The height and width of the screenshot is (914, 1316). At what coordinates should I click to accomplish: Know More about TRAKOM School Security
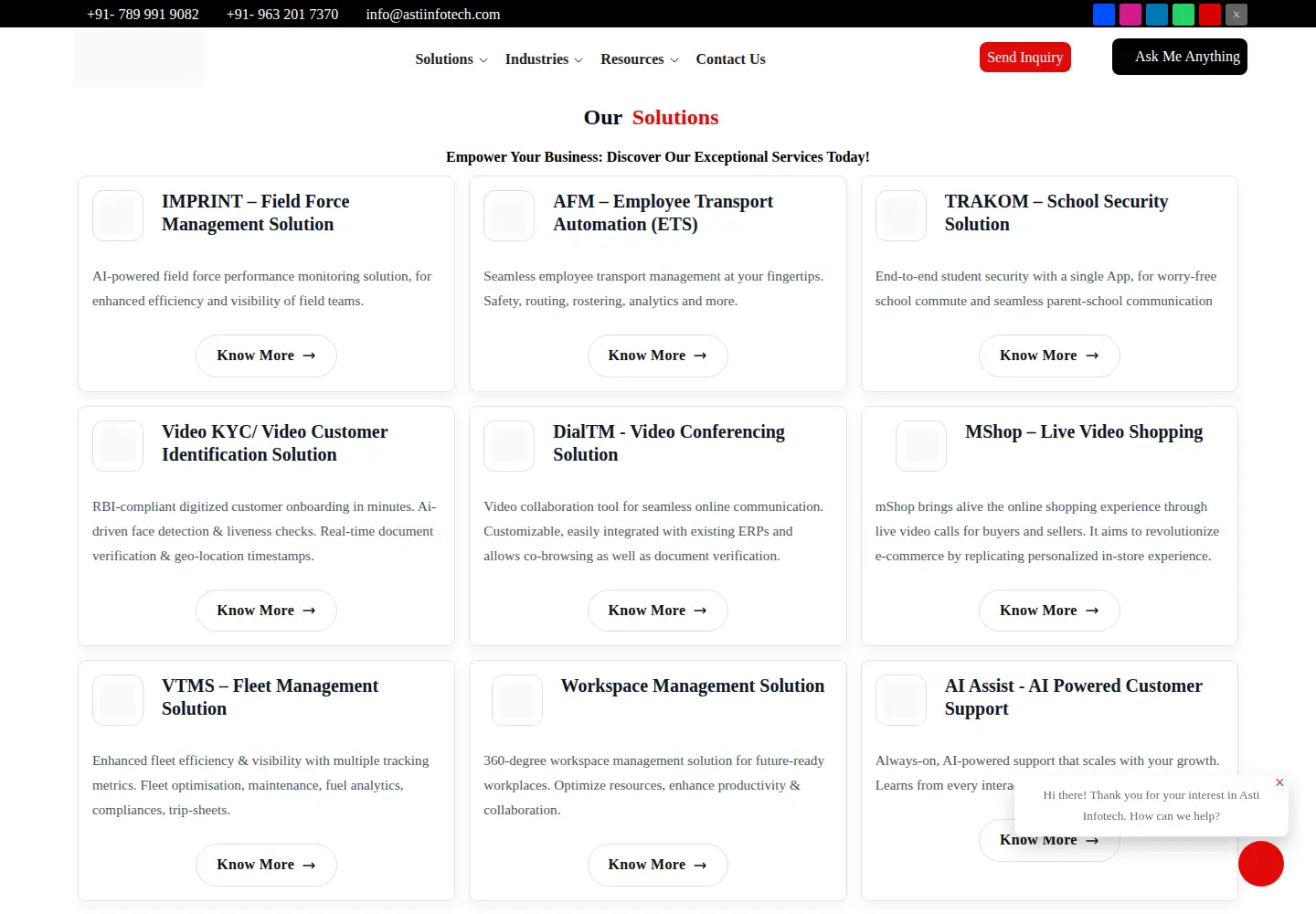pos(1049,356)
